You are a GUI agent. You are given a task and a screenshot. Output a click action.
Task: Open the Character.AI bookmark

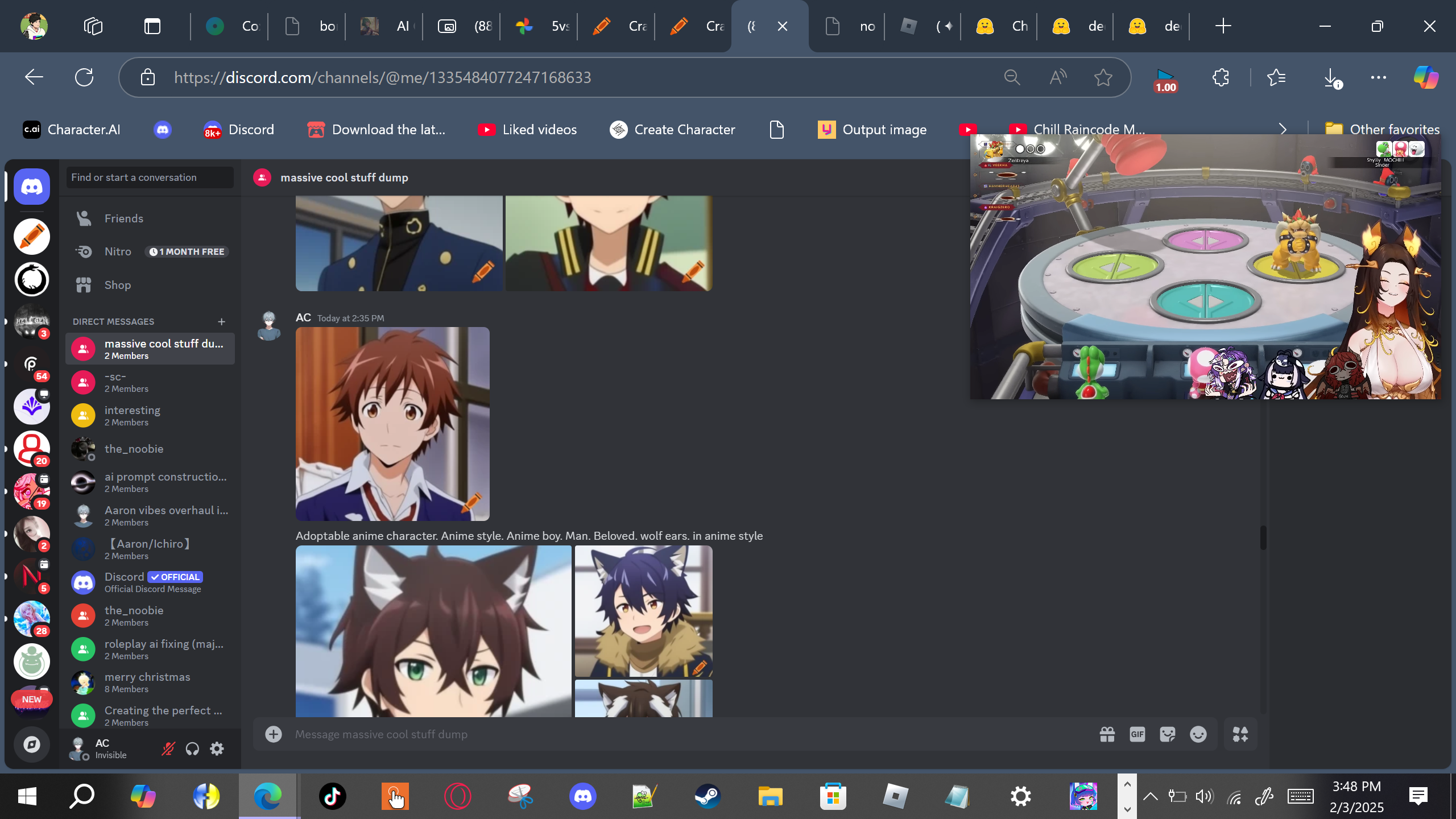(72, 130)
